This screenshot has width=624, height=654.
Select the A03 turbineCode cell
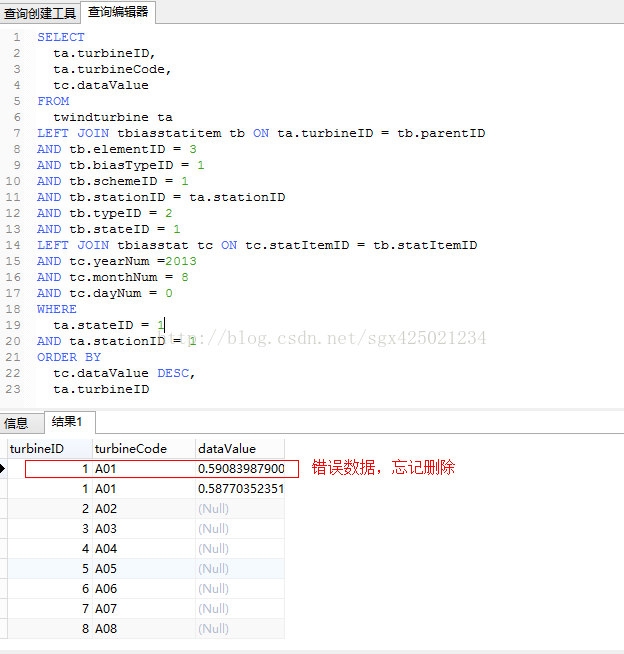point(143,528)
